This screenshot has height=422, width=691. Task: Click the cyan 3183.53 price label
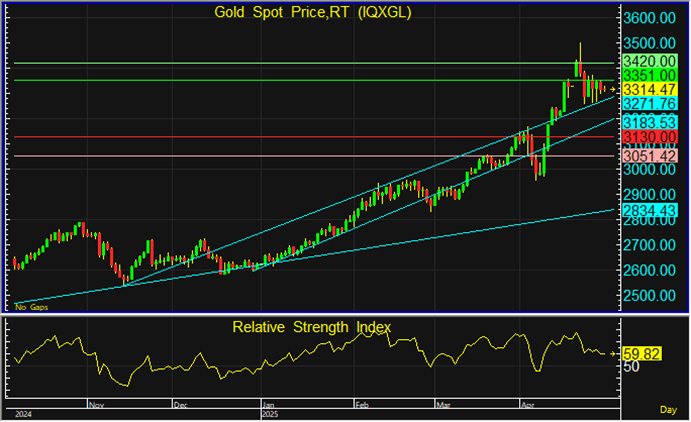649,122
